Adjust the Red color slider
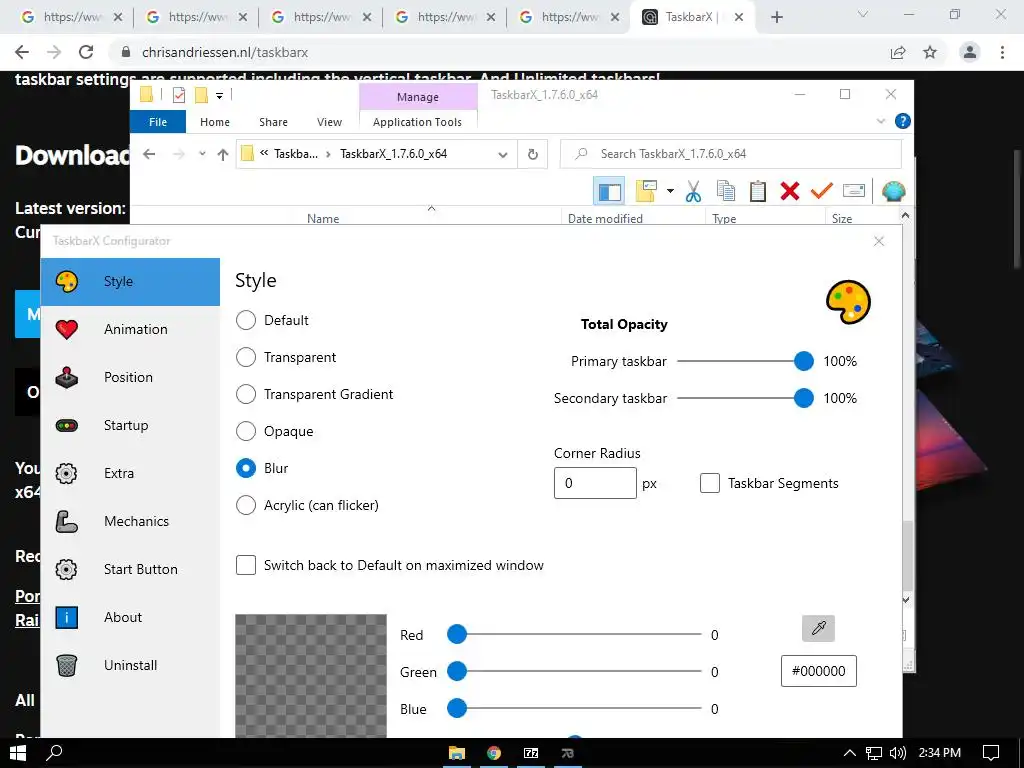 (574, 634)
